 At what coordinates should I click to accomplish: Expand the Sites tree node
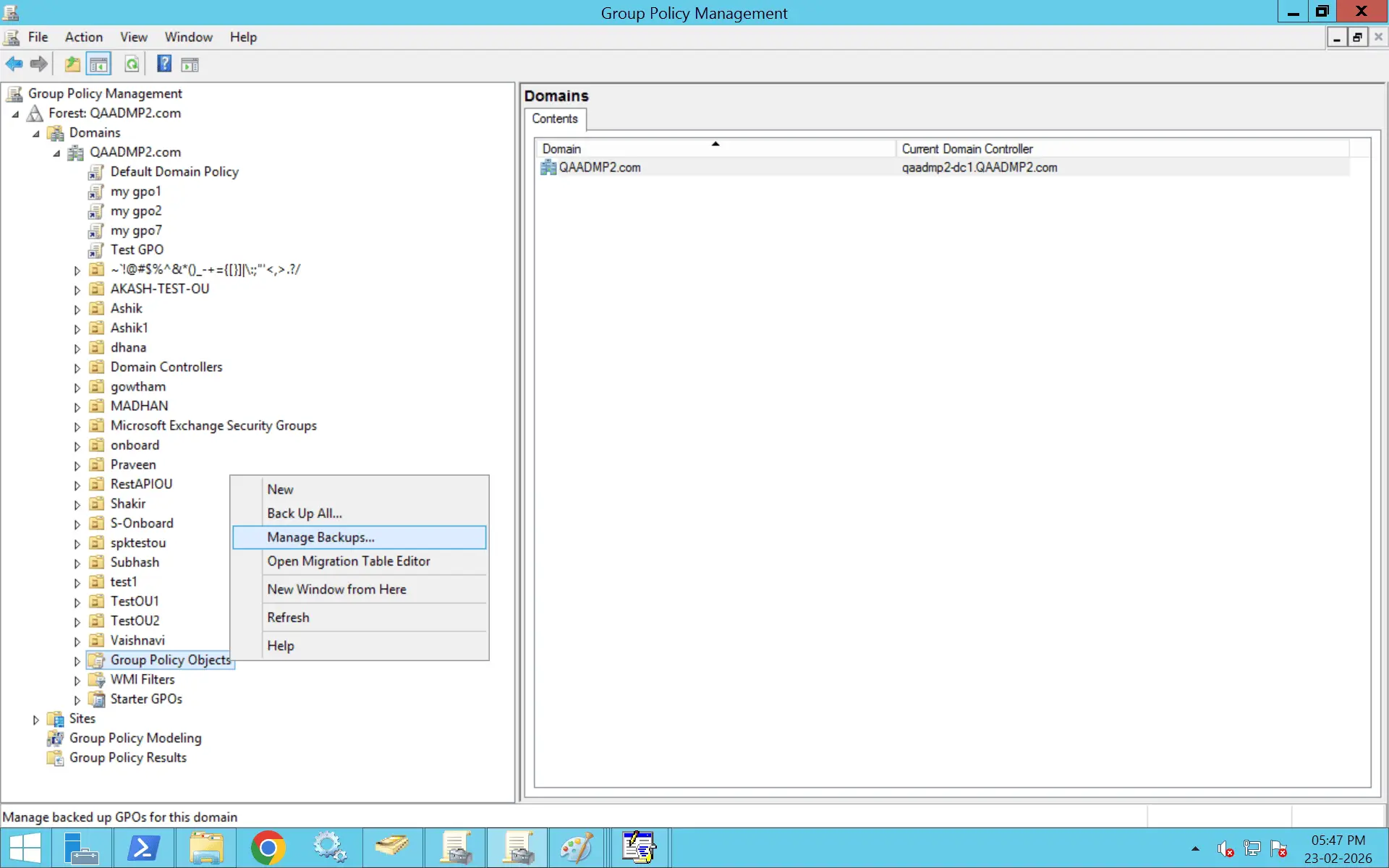pyautogui.click(x=35, y=718)
